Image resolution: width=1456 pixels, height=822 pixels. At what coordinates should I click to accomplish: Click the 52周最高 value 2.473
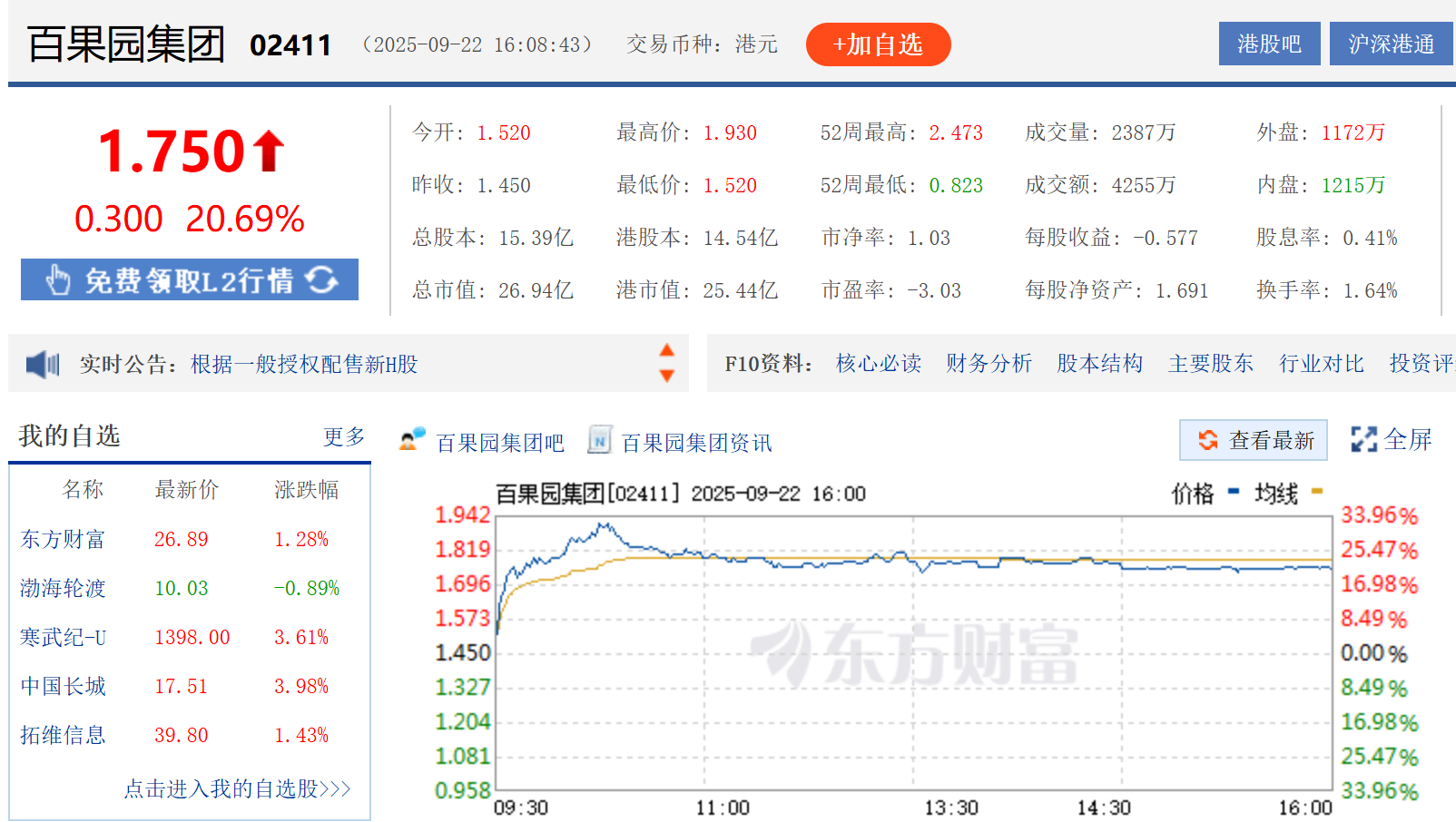tap(956, 133)
